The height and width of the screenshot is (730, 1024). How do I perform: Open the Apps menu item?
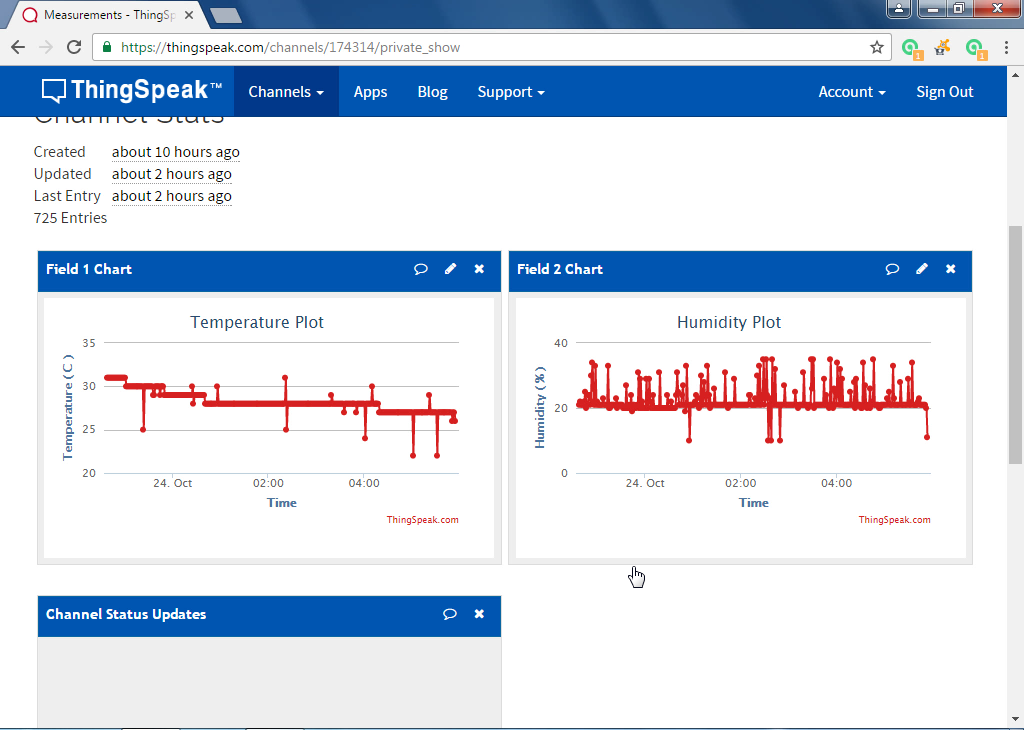coord(370,92)
